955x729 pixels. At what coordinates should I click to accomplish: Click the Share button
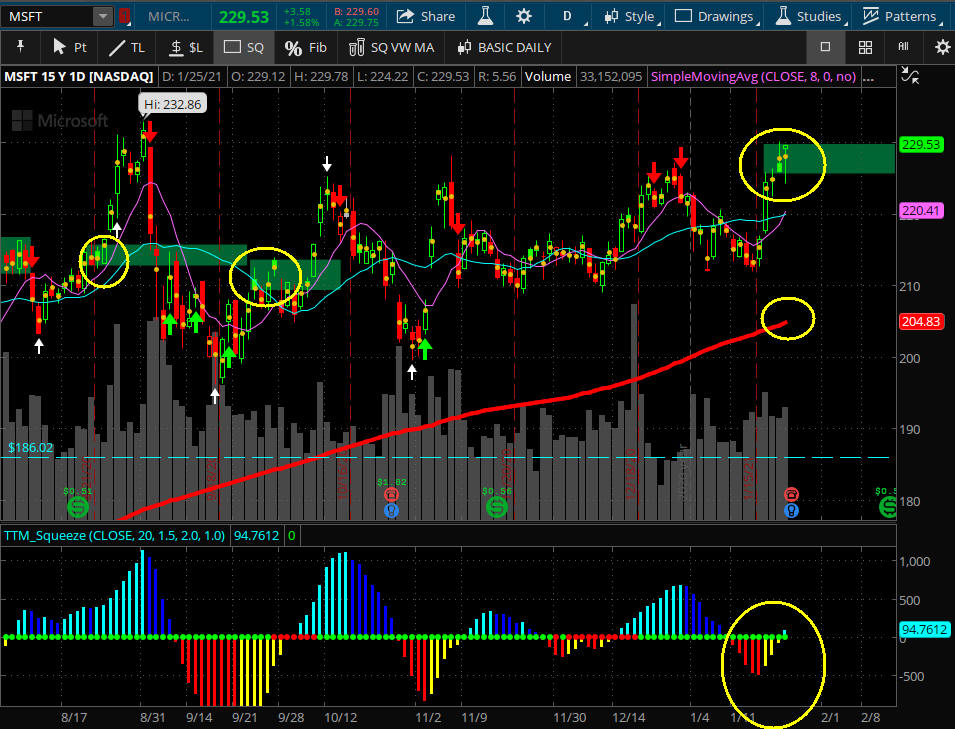[x=425, y=16]
